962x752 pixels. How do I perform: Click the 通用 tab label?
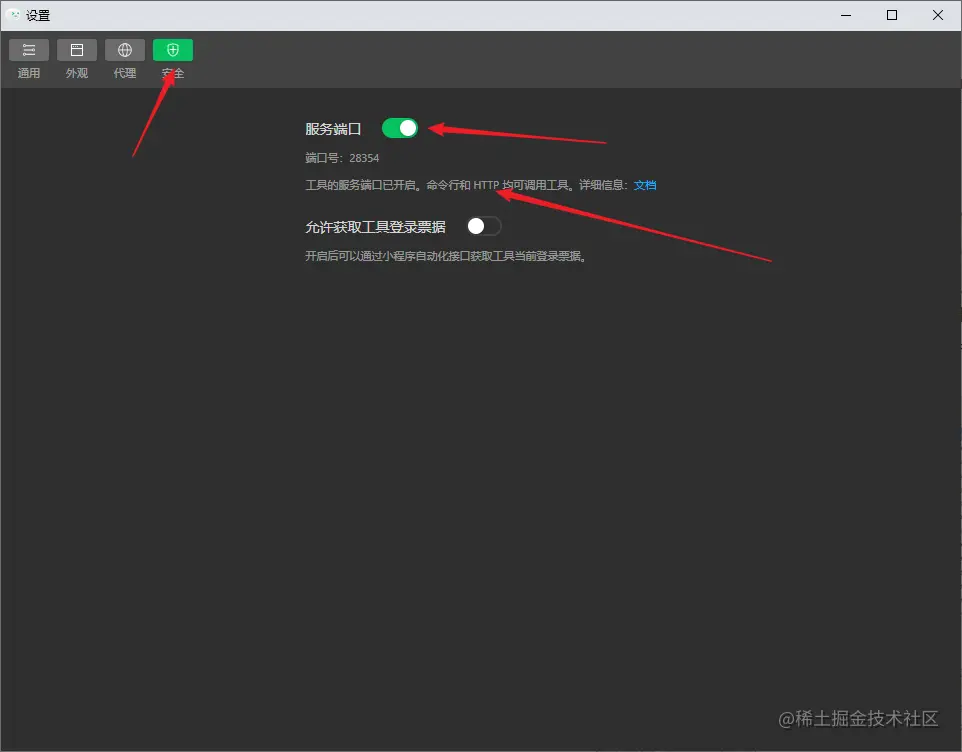tap(29, 73)
